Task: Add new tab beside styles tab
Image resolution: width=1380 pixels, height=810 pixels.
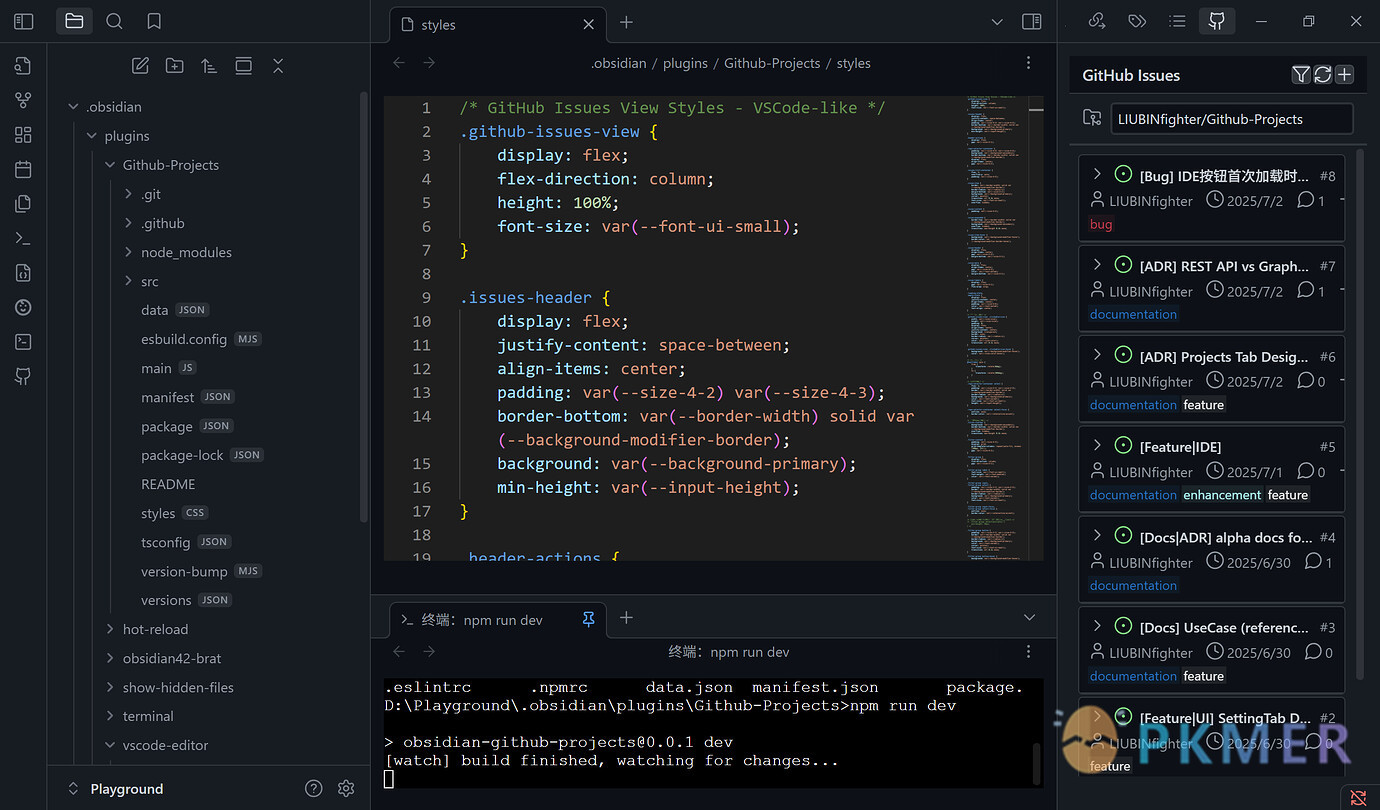Action: [x=626, y=22]
